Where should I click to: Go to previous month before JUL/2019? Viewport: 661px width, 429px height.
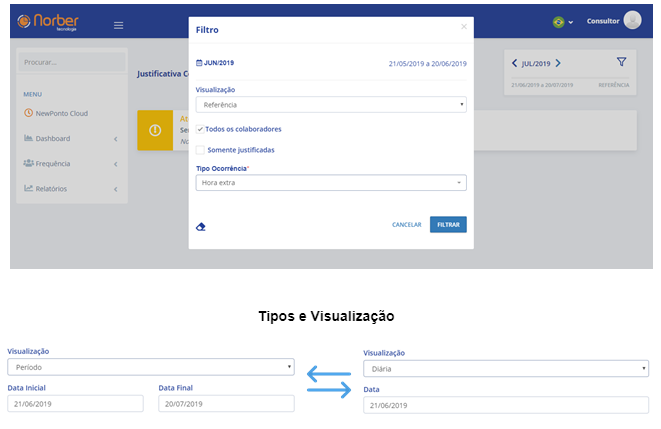(515, 64)
